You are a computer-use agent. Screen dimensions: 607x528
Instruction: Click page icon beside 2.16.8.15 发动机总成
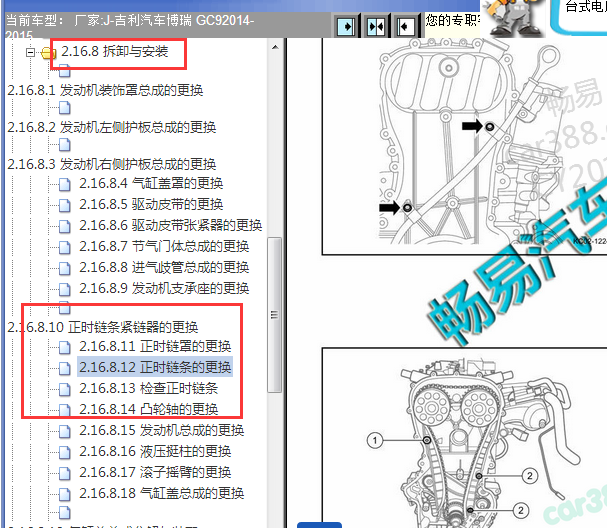coord(65,431)
